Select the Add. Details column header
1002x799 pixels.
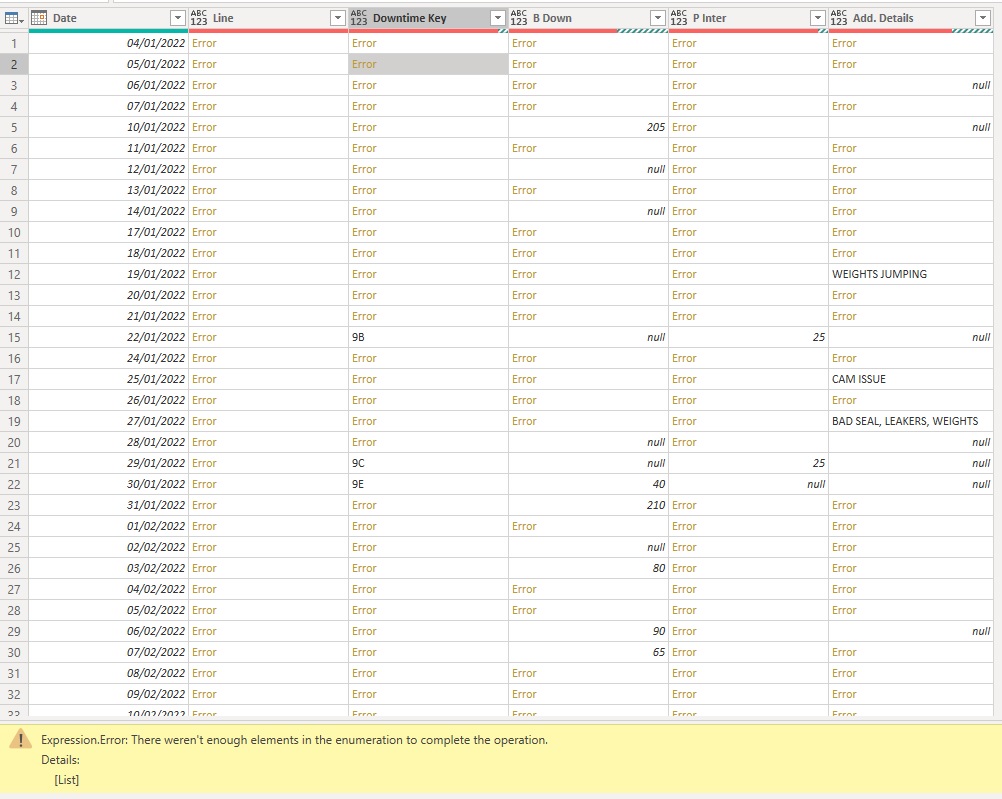(x=911, y=18)
